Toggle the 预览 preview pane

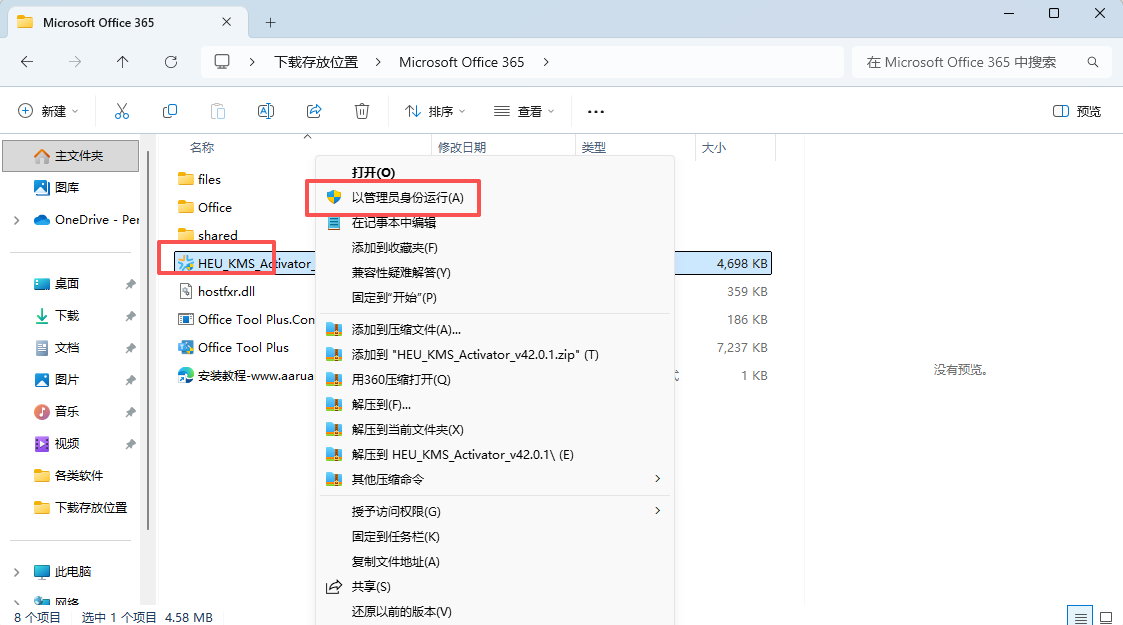click(1076, 113)
